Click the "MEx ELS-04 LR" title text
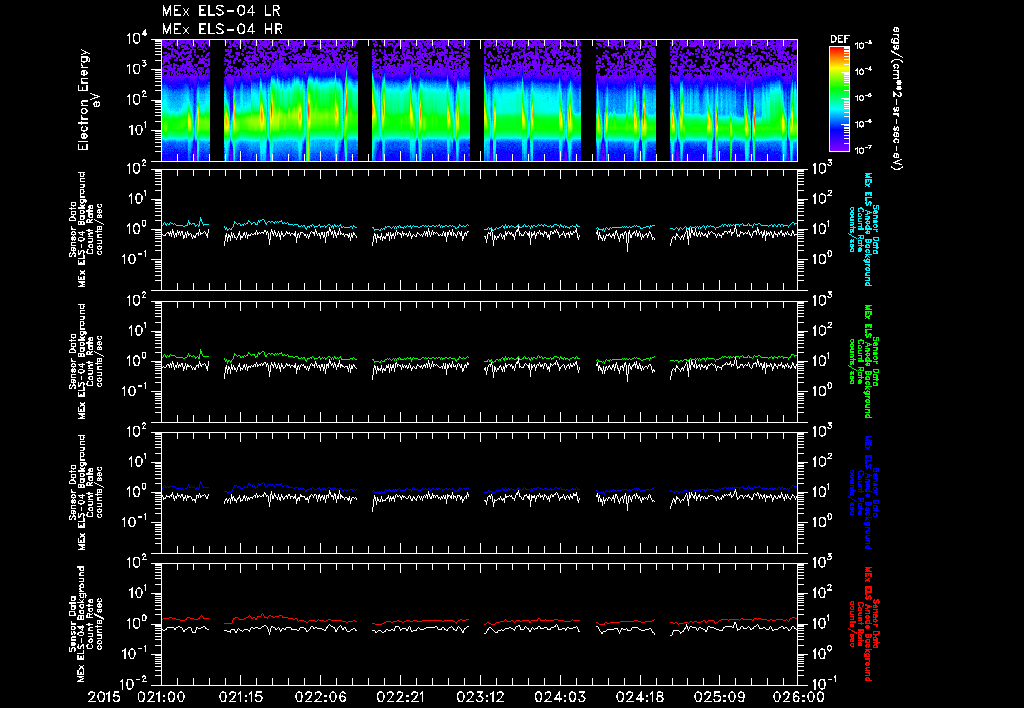The width and height of the screenshot is (1024, 708). tap(221, 11)
